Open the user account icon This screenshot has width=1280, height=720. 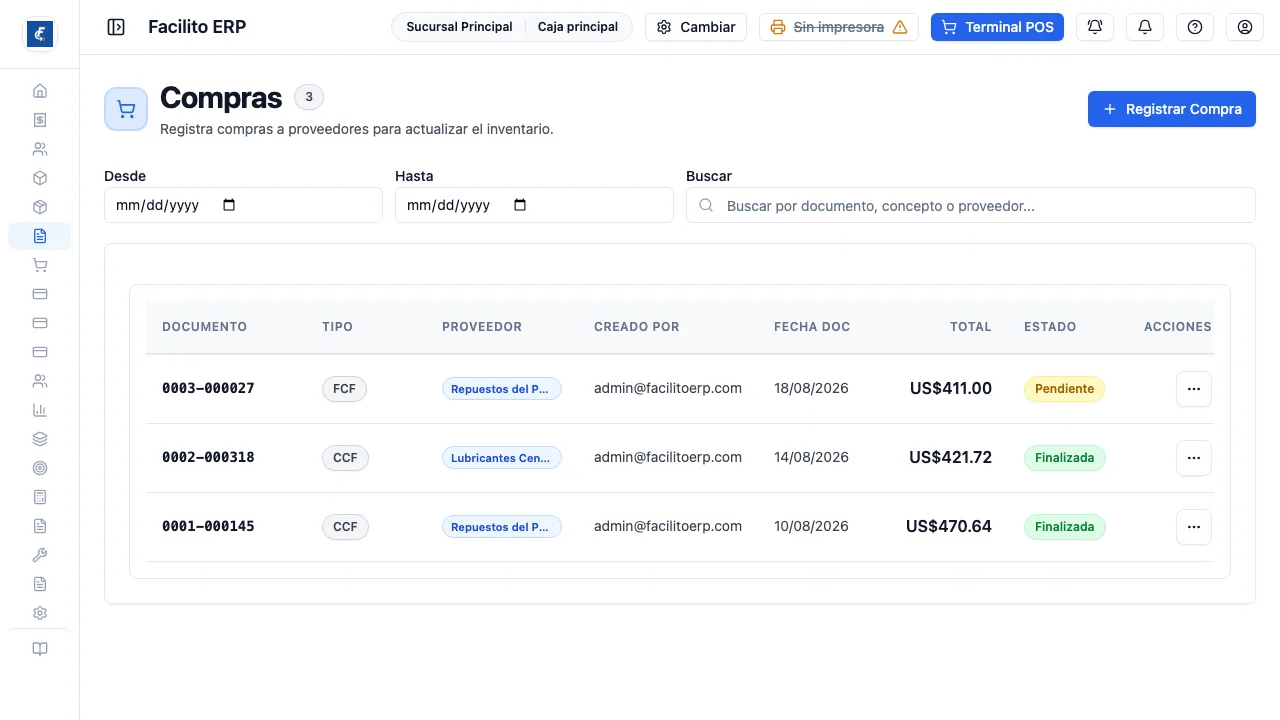1245,27
